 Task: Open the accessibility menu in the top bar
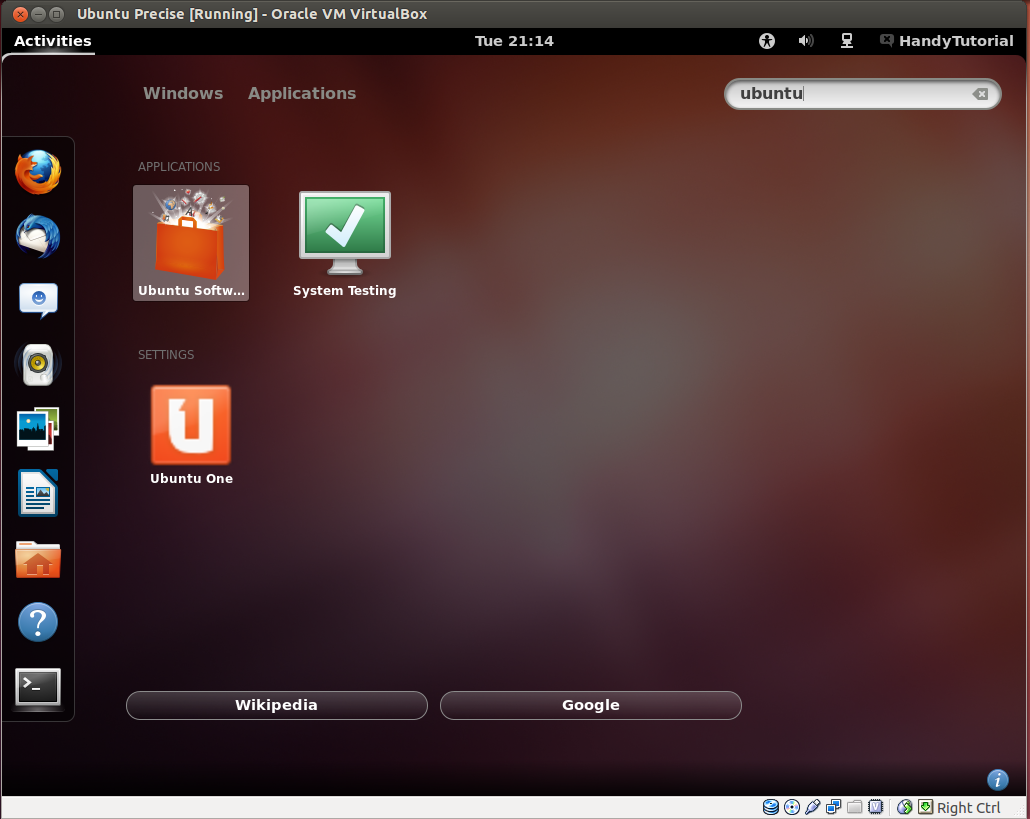click(x=766, y=41)
